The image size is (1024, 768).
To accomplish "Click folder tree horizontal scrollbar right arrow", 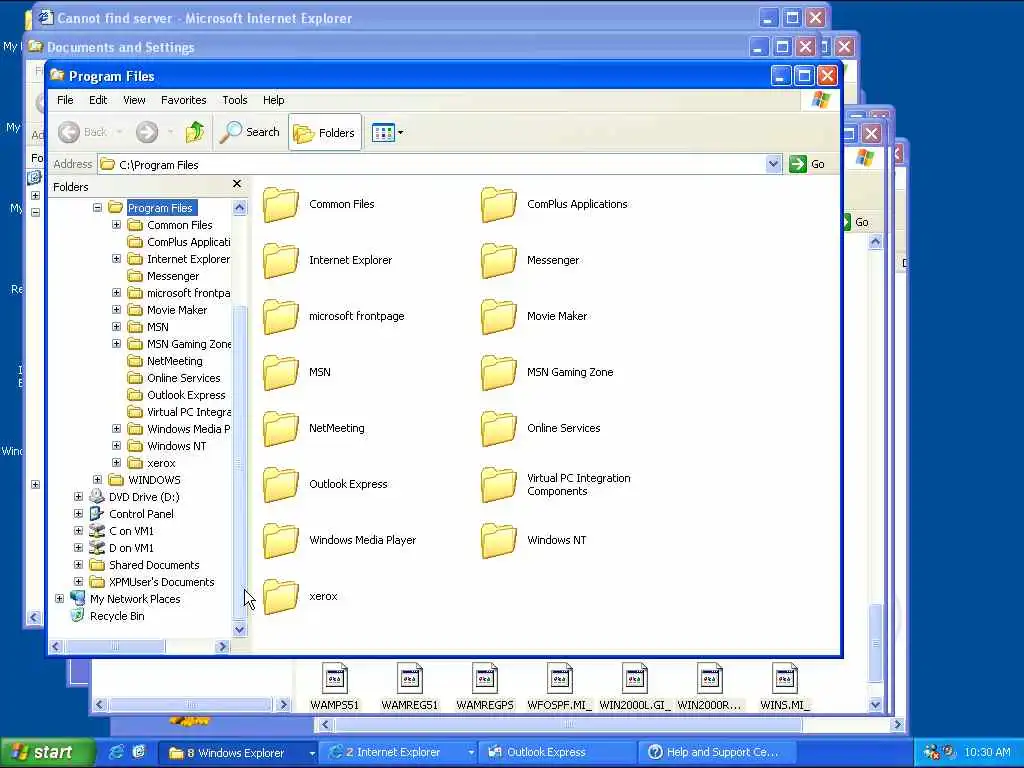I will pos(222,647).
